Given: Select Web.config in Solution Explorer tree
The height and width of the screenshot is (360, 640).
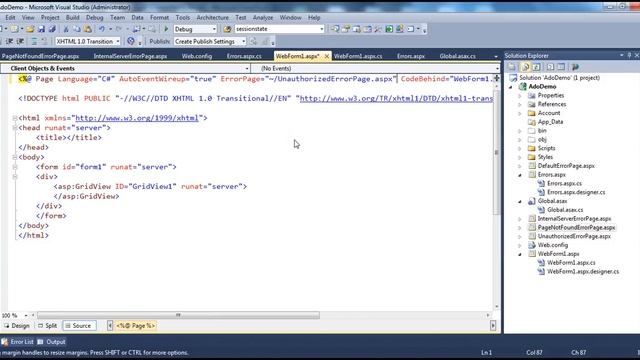Looking at the screenshot, I should point(553,245).
